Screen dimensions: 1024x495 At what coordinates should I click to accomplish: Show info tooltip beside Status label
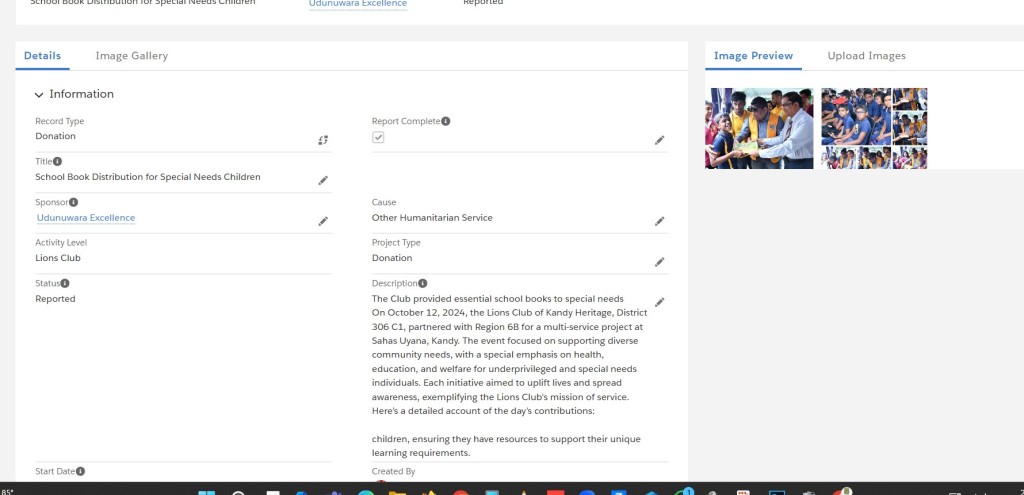pos(65,283)
